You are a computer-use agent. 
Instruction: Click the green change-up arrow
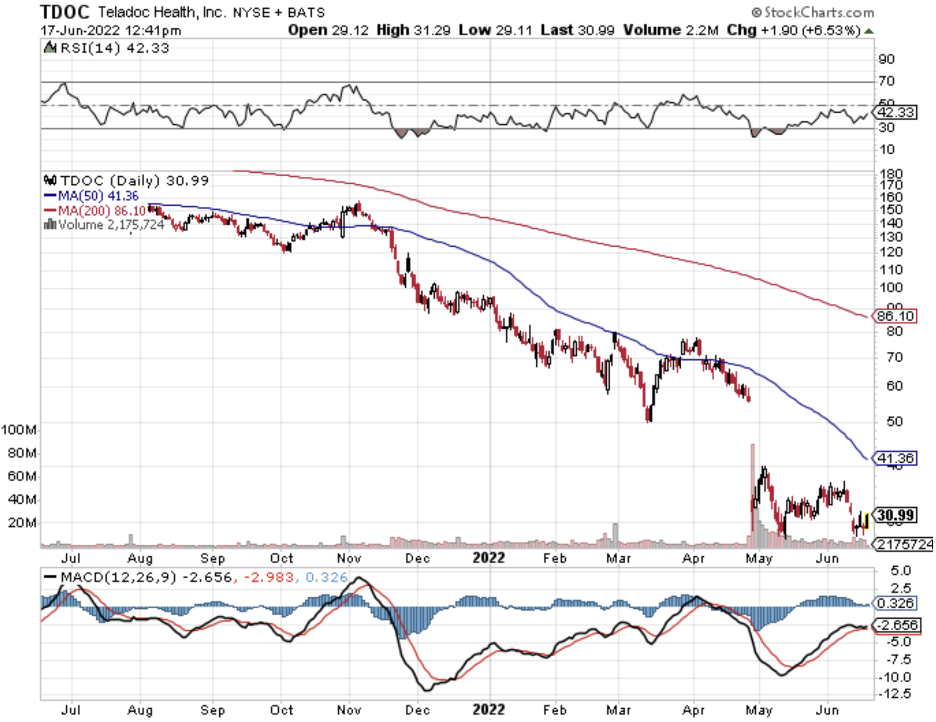point(869,30)
